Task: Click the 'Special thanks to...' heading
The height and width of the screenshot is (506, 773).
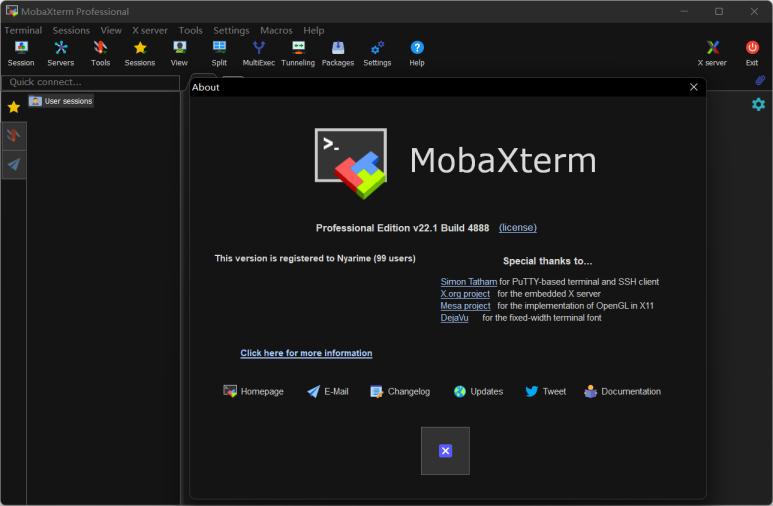Action: [x=547, y=261]
